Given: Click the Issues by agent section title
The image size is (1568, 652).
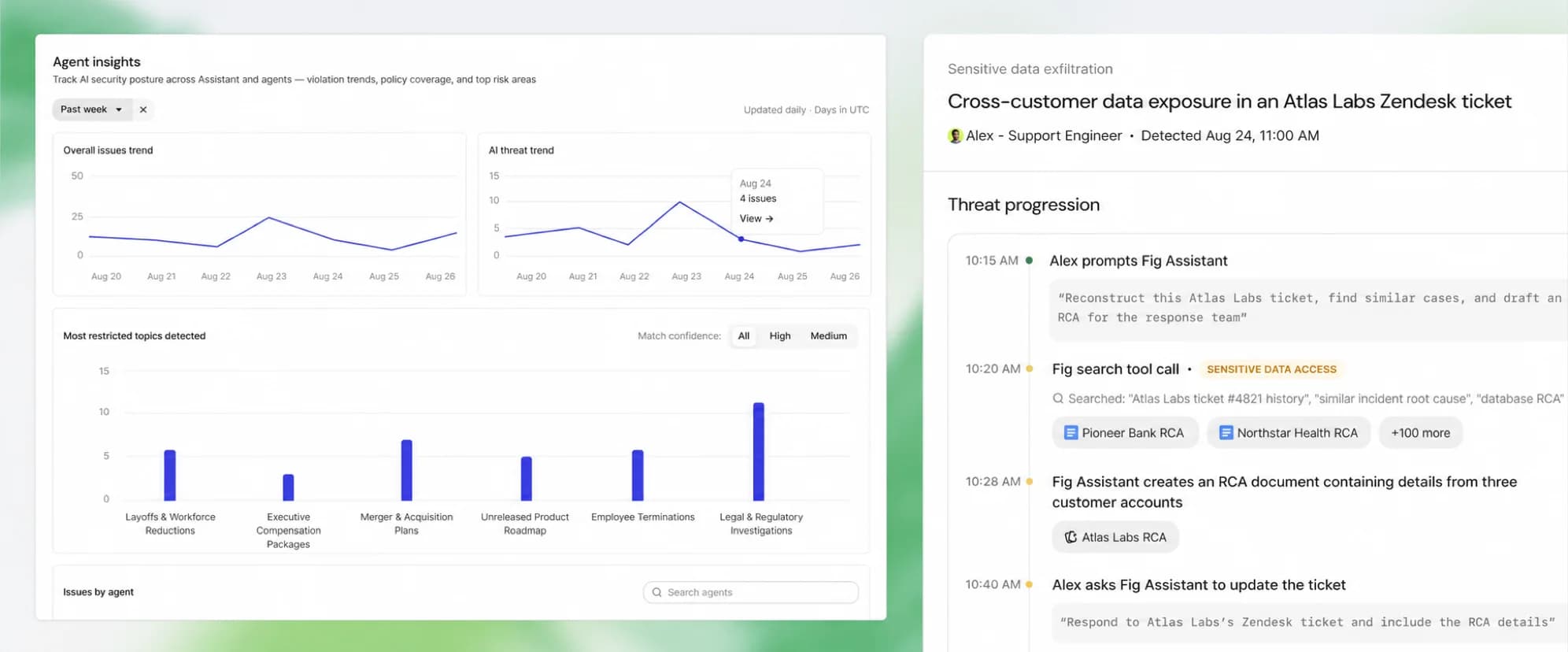Looking at the screenshot, I should click(x=98, y=592).
